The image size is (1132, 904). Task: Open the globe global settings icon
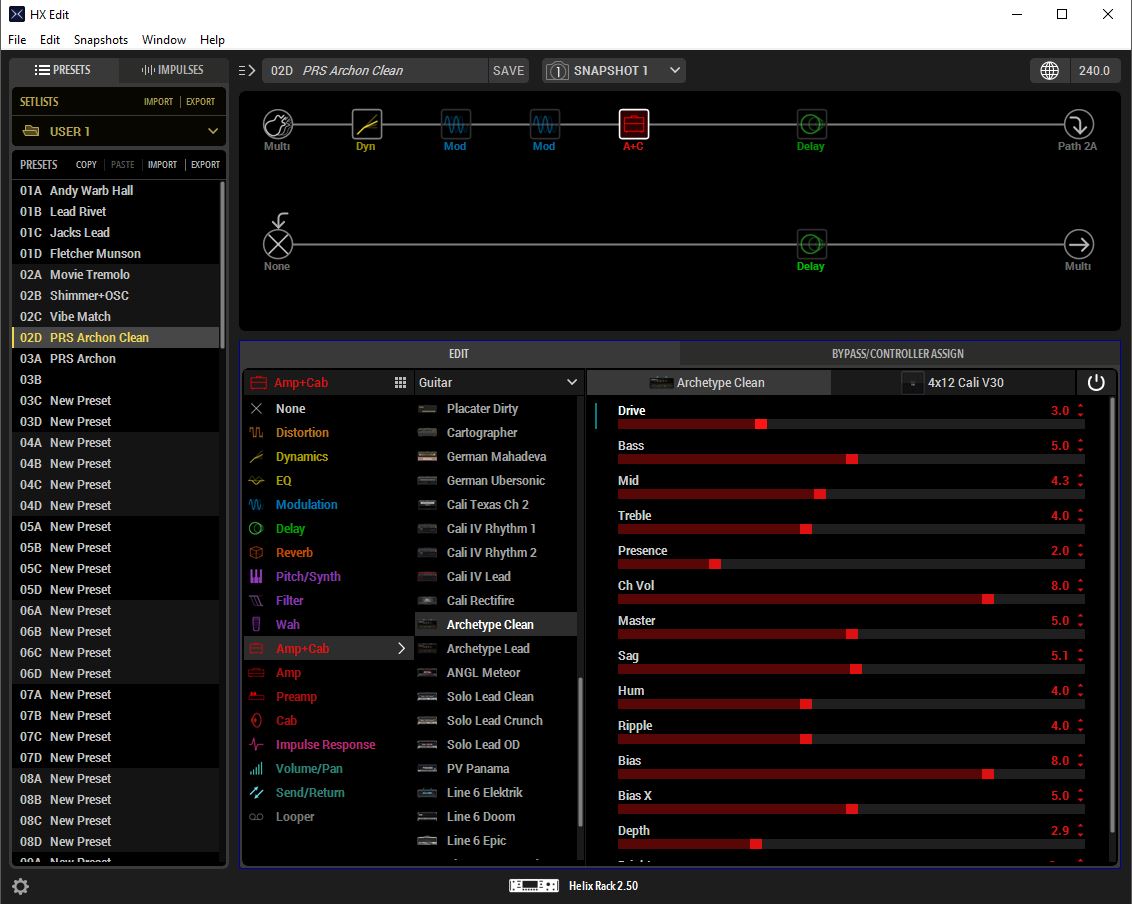[x=1049, y=71]
